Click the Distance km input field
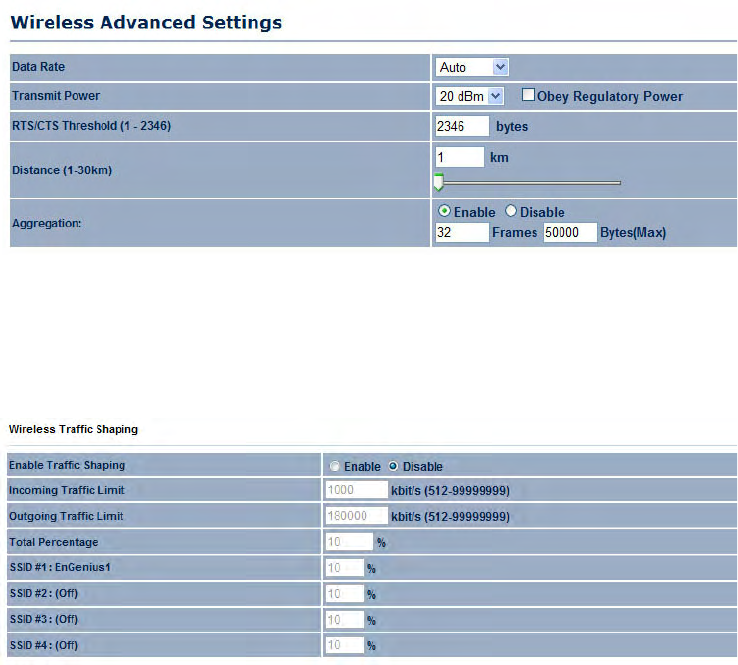738x665 pixels. coord(459,157)
